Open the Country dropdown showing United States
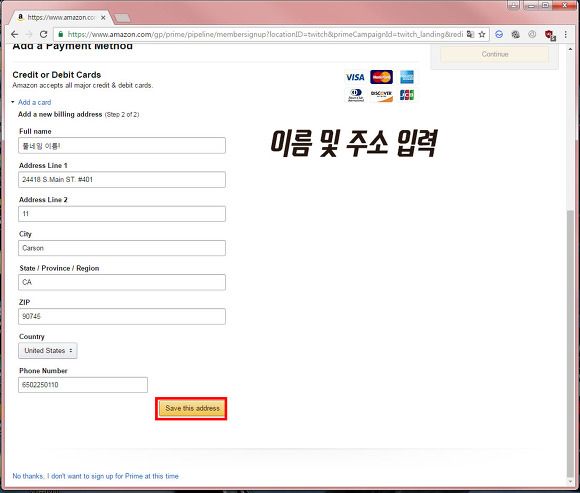Screen dimensions: 580x493 [x=48, y=351]
